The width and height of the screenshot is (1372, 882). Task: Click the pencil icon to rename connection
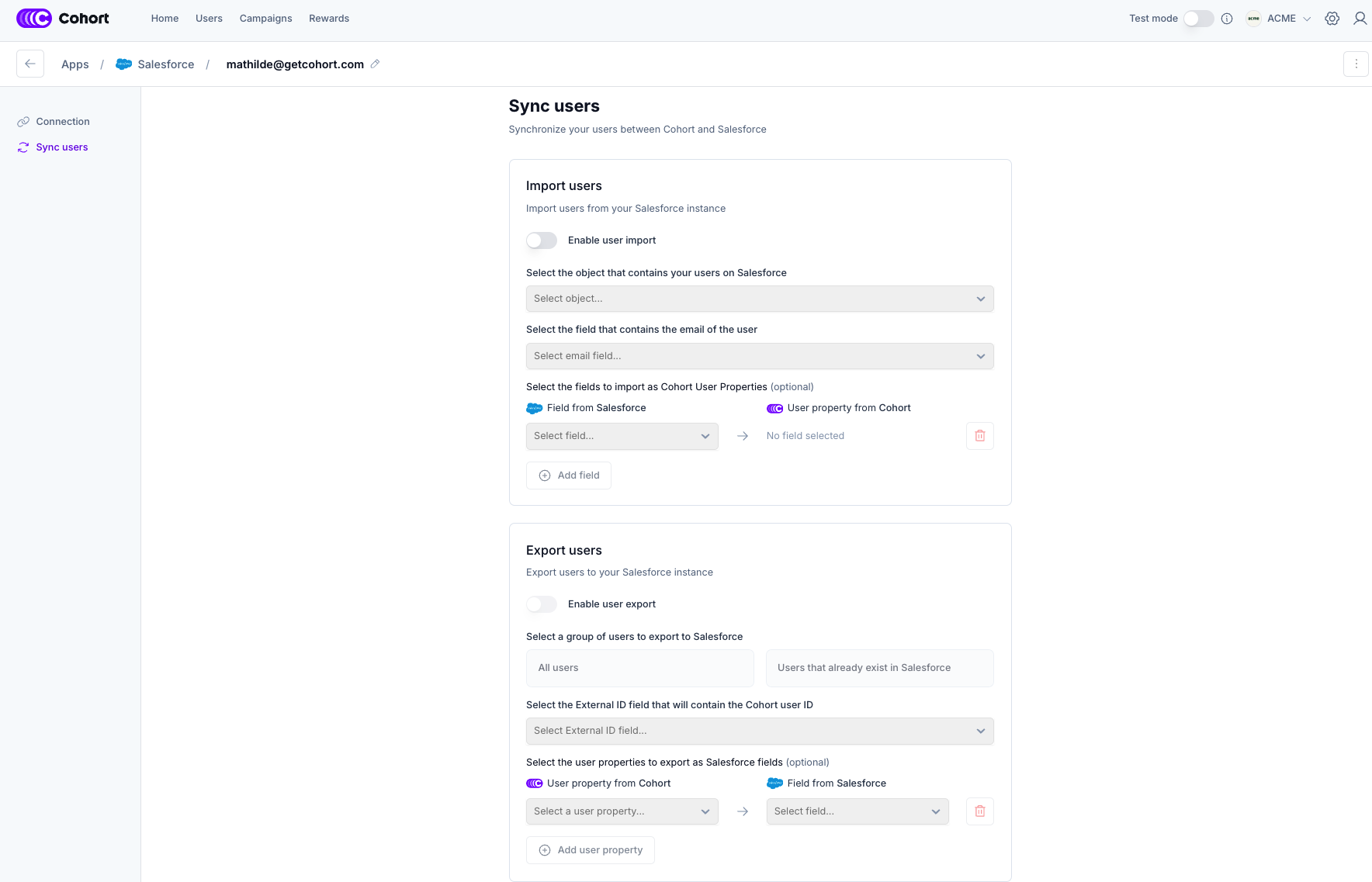click(375, 64)
